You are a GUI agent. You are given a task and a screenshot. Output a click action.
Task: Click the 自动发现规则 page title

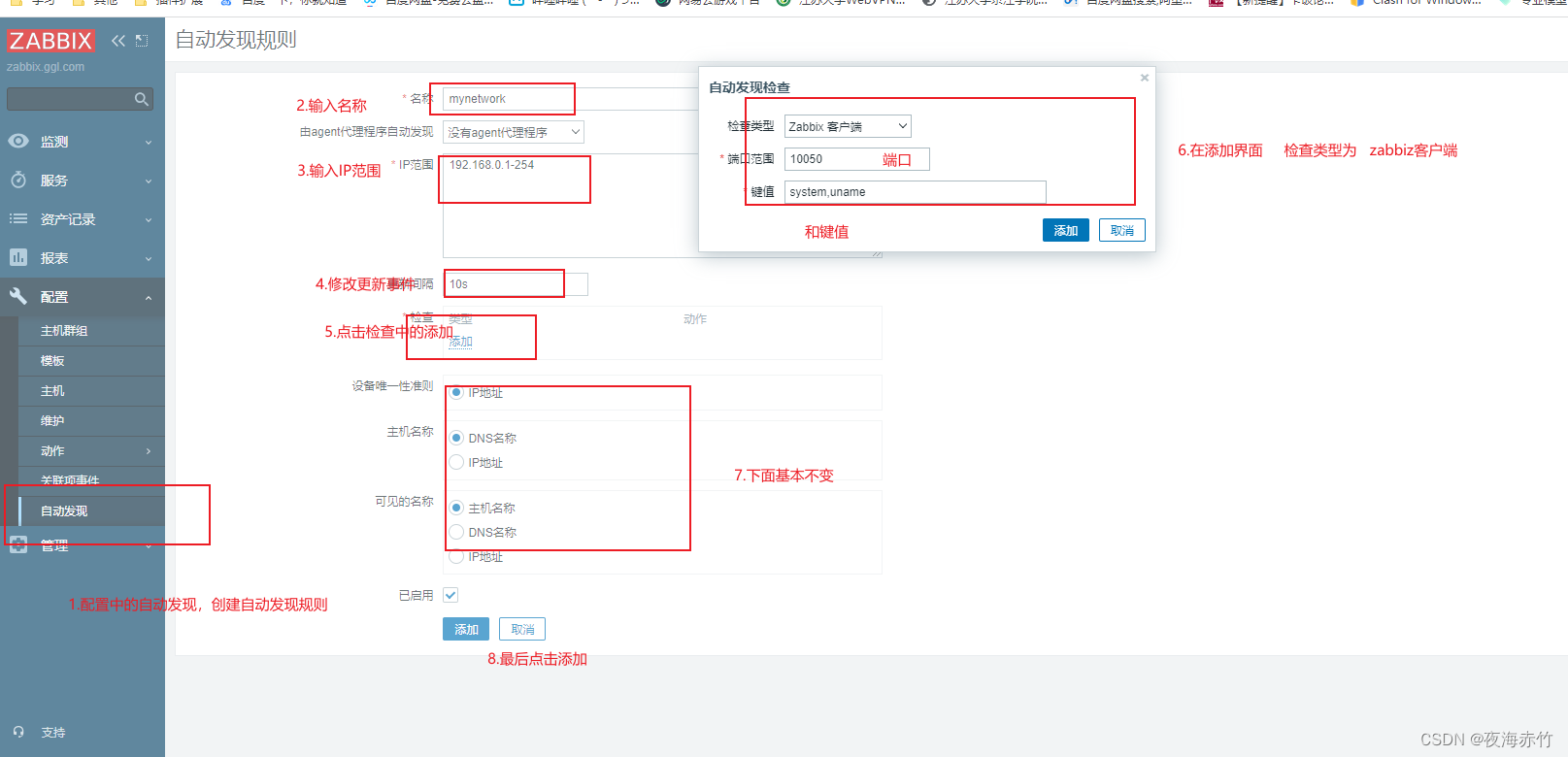click(x=236, y=40)
